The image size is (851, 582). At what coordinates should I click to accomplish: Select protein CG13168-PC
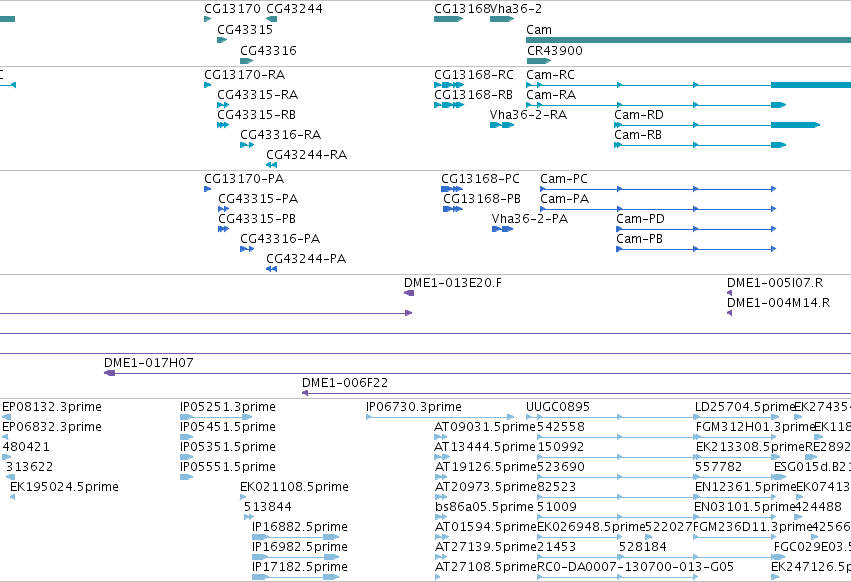(480, 179)
